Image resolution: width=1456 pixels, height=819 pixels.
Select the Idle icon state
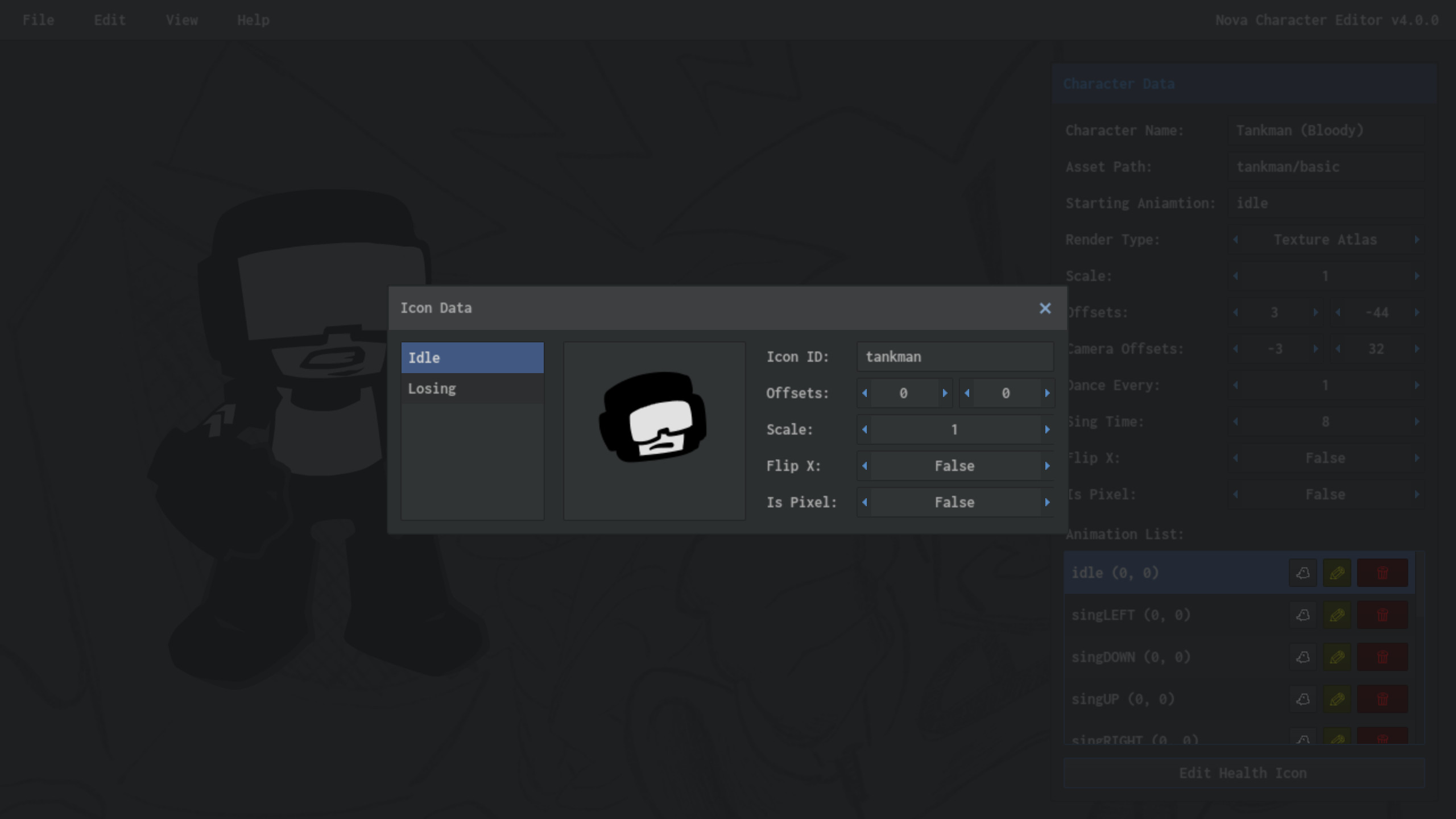(473, 358)
